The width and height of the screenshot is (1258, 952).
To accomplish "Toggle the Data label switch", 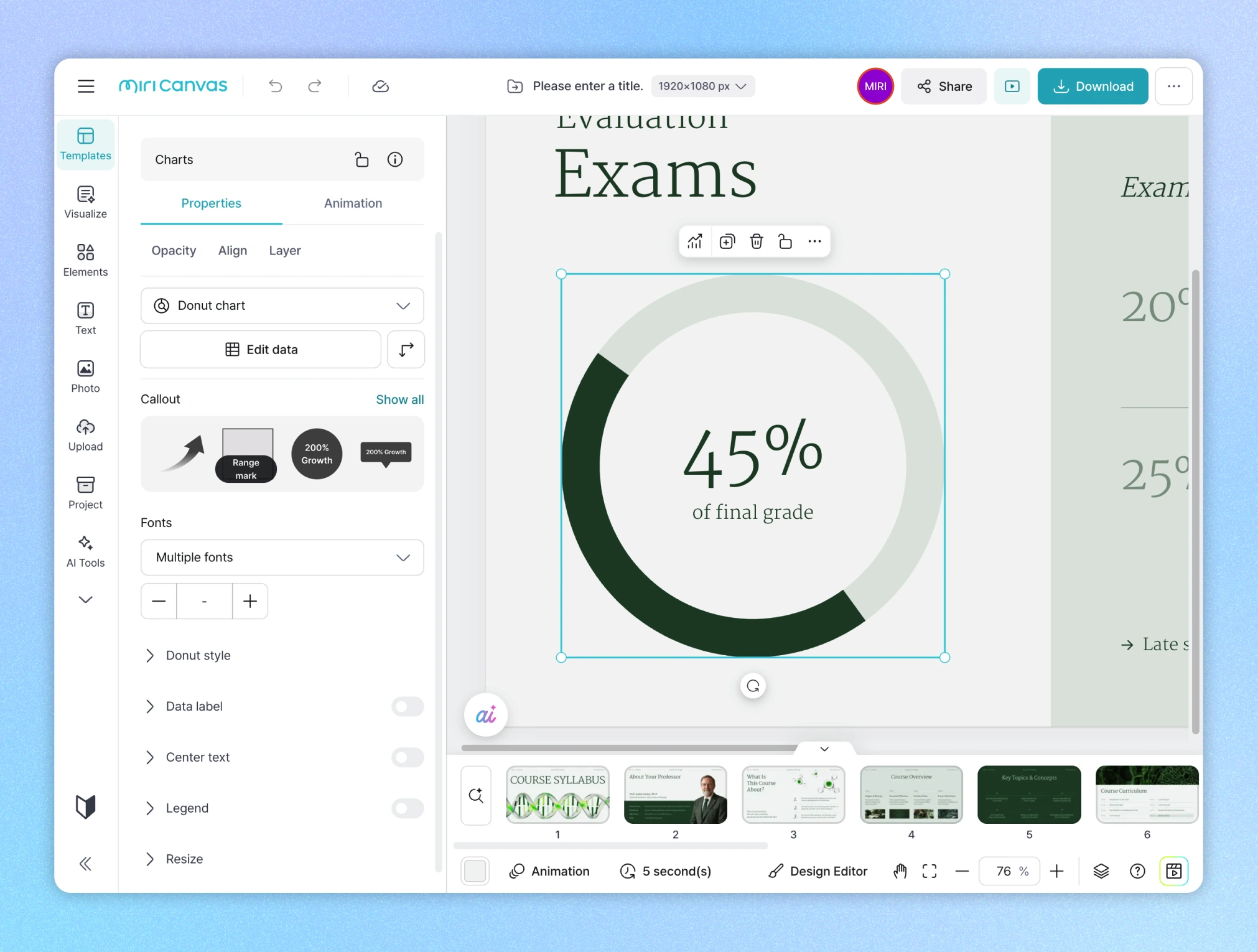I will point(408,706).
